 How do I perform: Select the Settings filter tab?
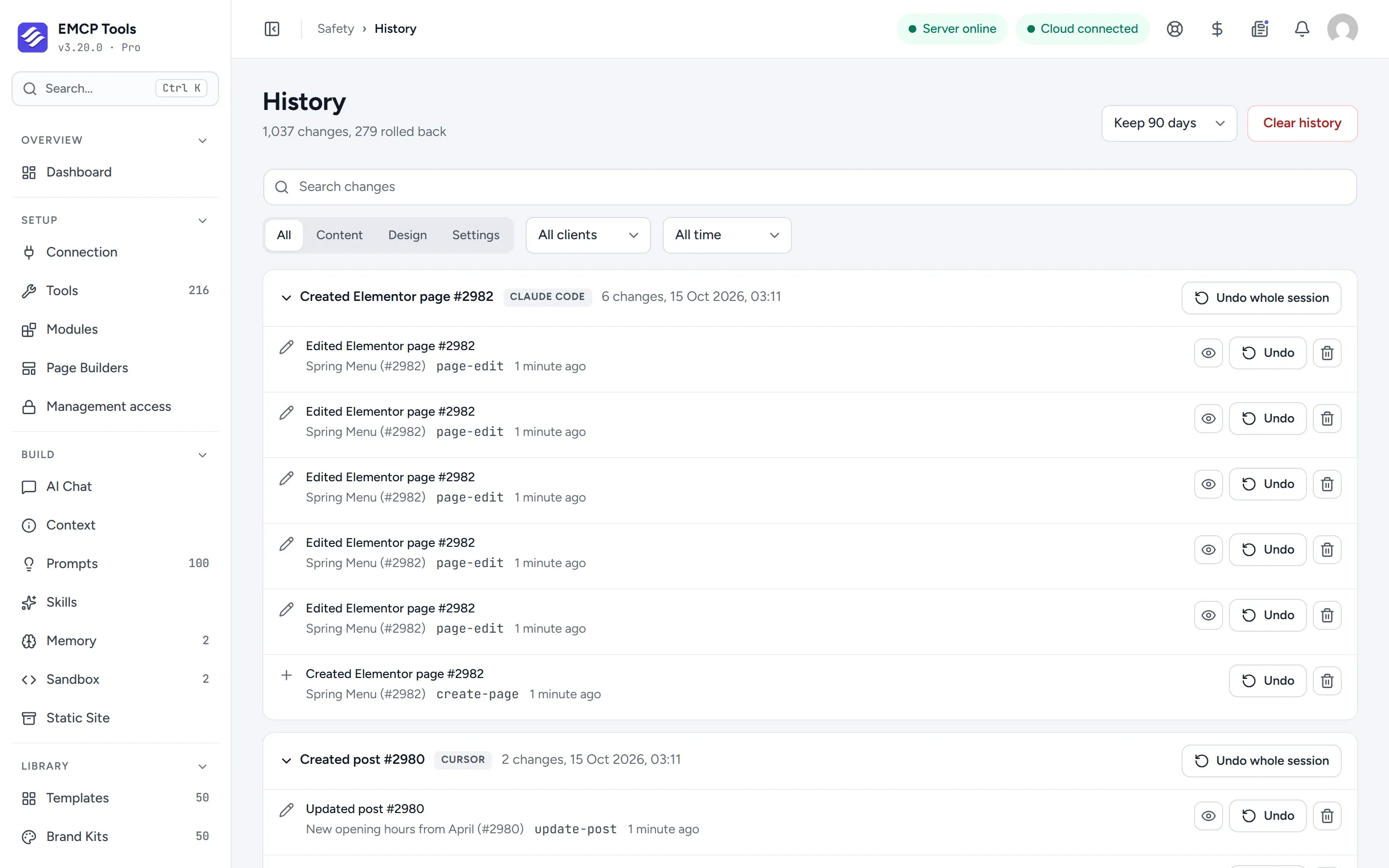pos(475,235)
